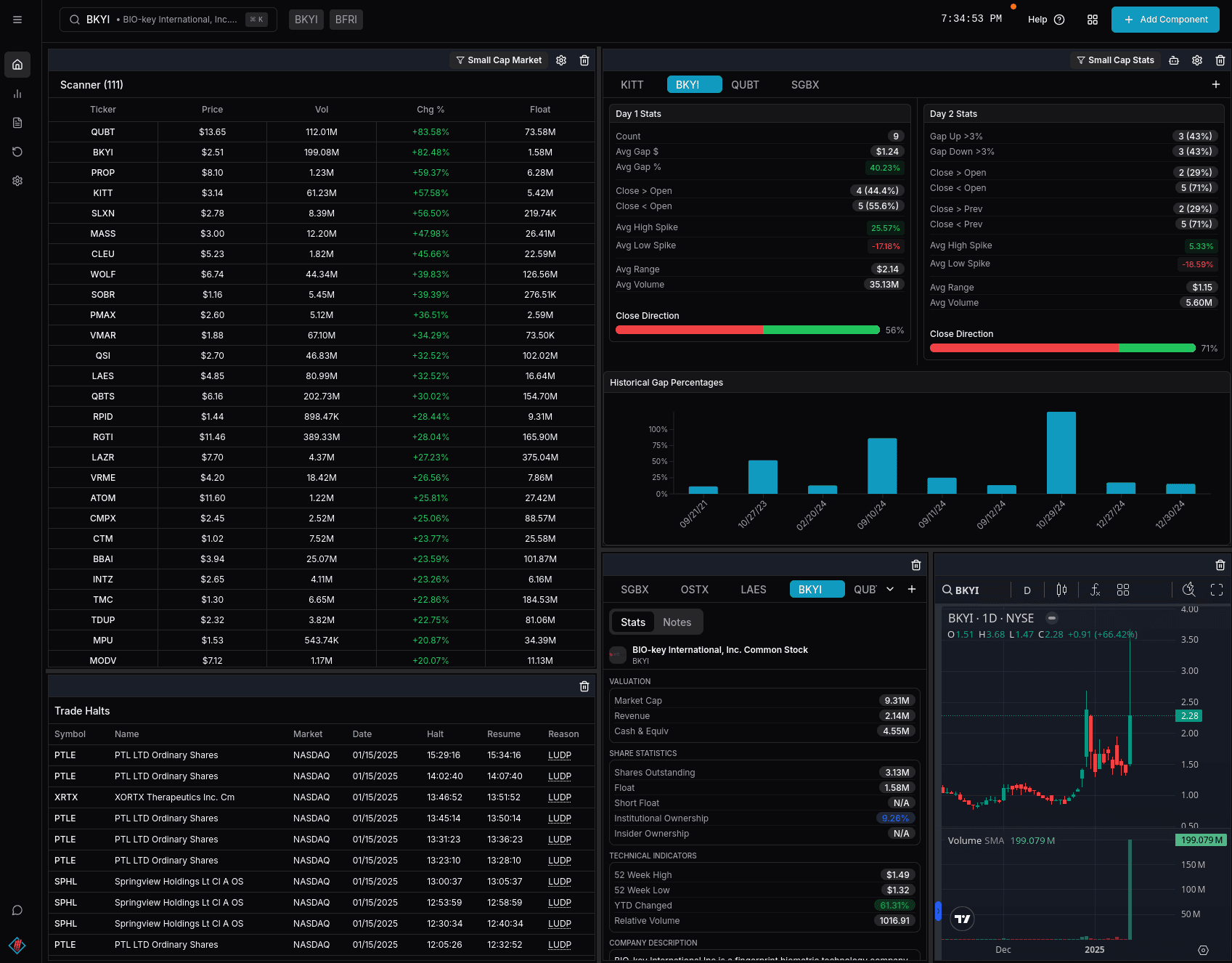Open the hamburger main menu

17,20
